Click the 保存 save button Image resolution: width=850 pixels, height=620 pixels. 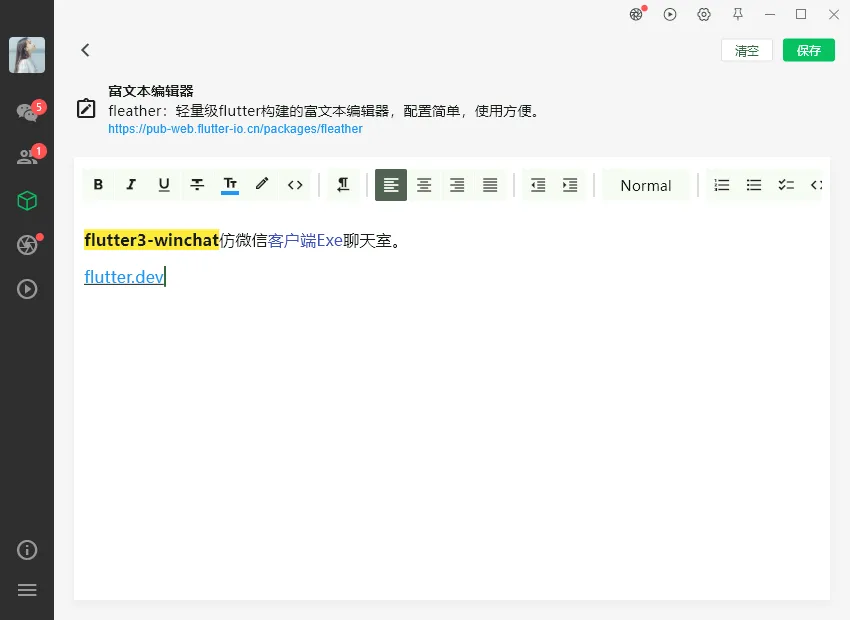click(808, 49)
